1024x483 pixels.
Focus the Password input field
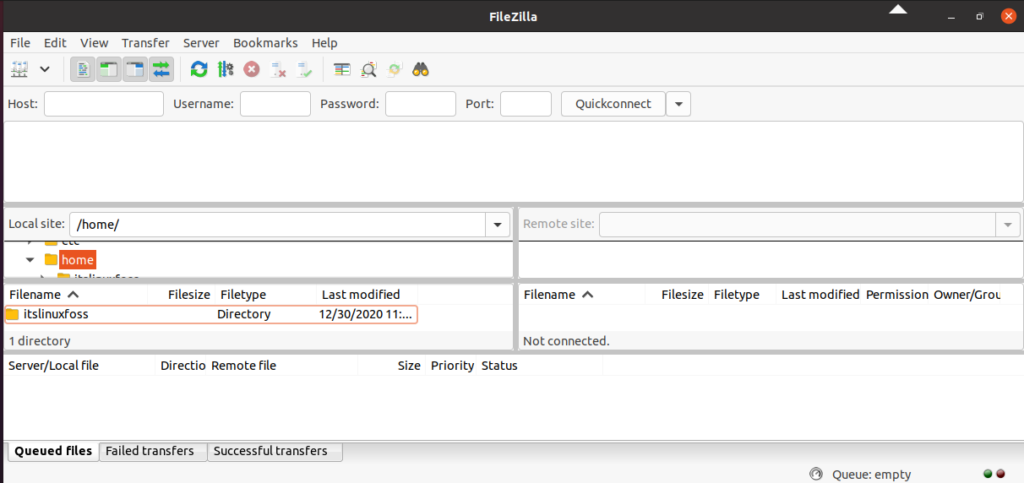click(x=420, y=104)
